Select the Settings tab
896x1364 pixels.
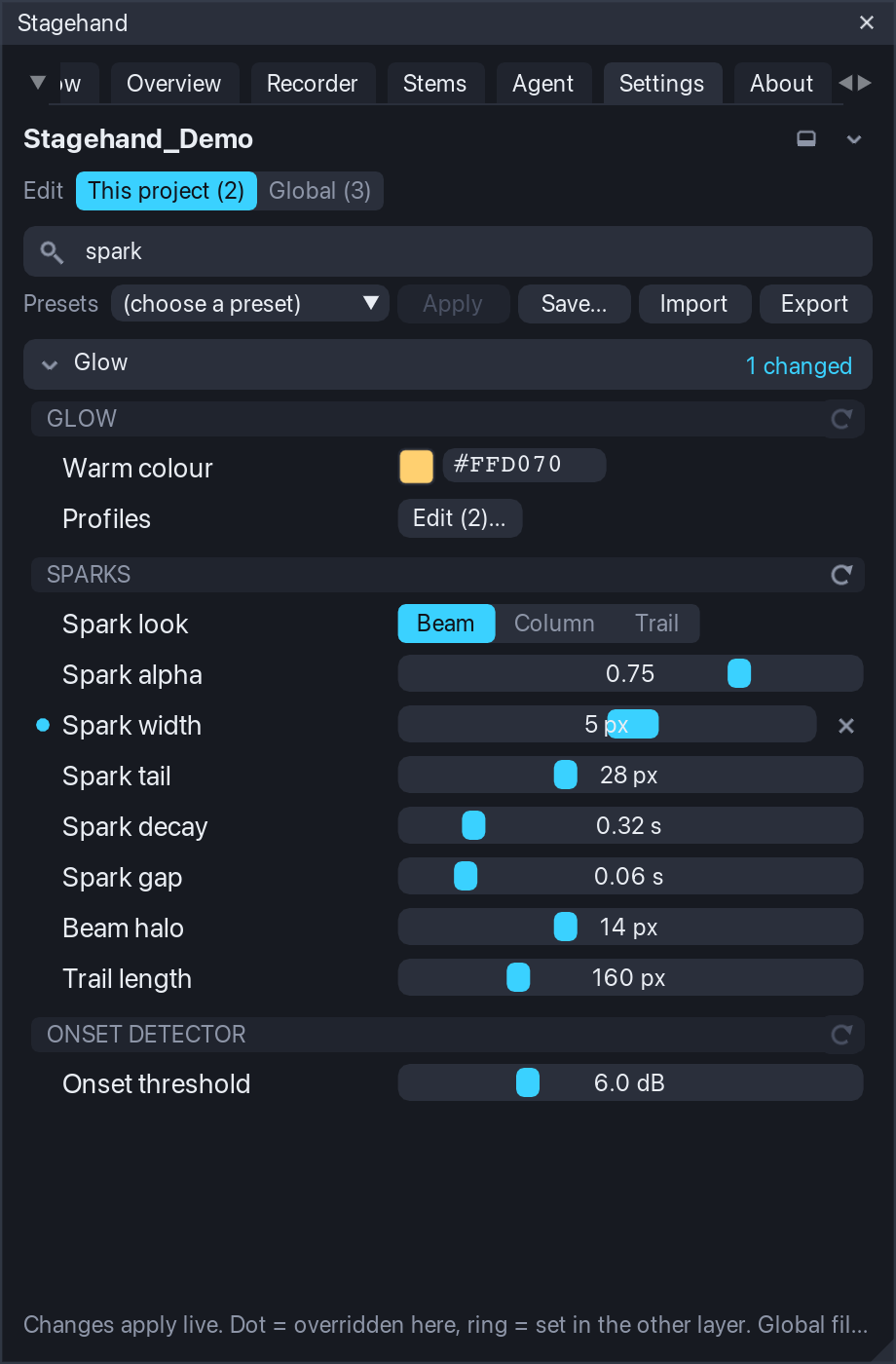click(662, 84)
